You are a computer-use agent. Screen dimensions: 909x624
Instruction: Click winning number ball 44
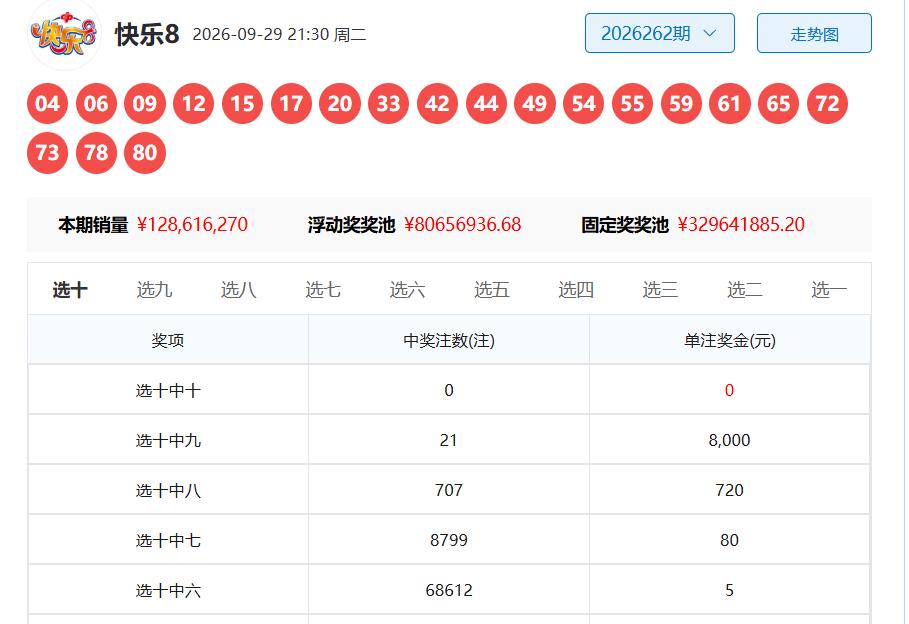(486, 104)
